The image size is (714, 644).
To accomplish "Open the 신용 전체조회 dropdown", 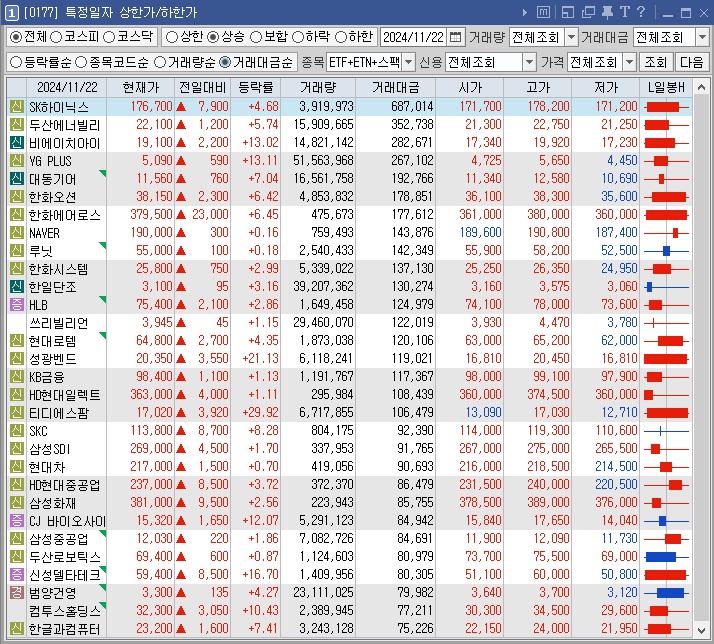I will (x=529, y=62).
